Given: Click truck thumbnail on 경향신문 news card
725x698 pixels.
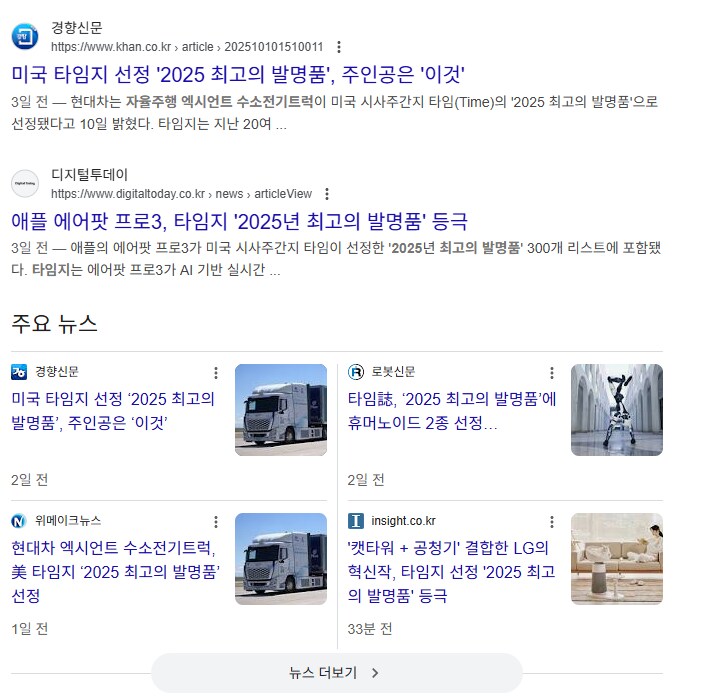Looking at the screenshot, I should pos(281,410).
